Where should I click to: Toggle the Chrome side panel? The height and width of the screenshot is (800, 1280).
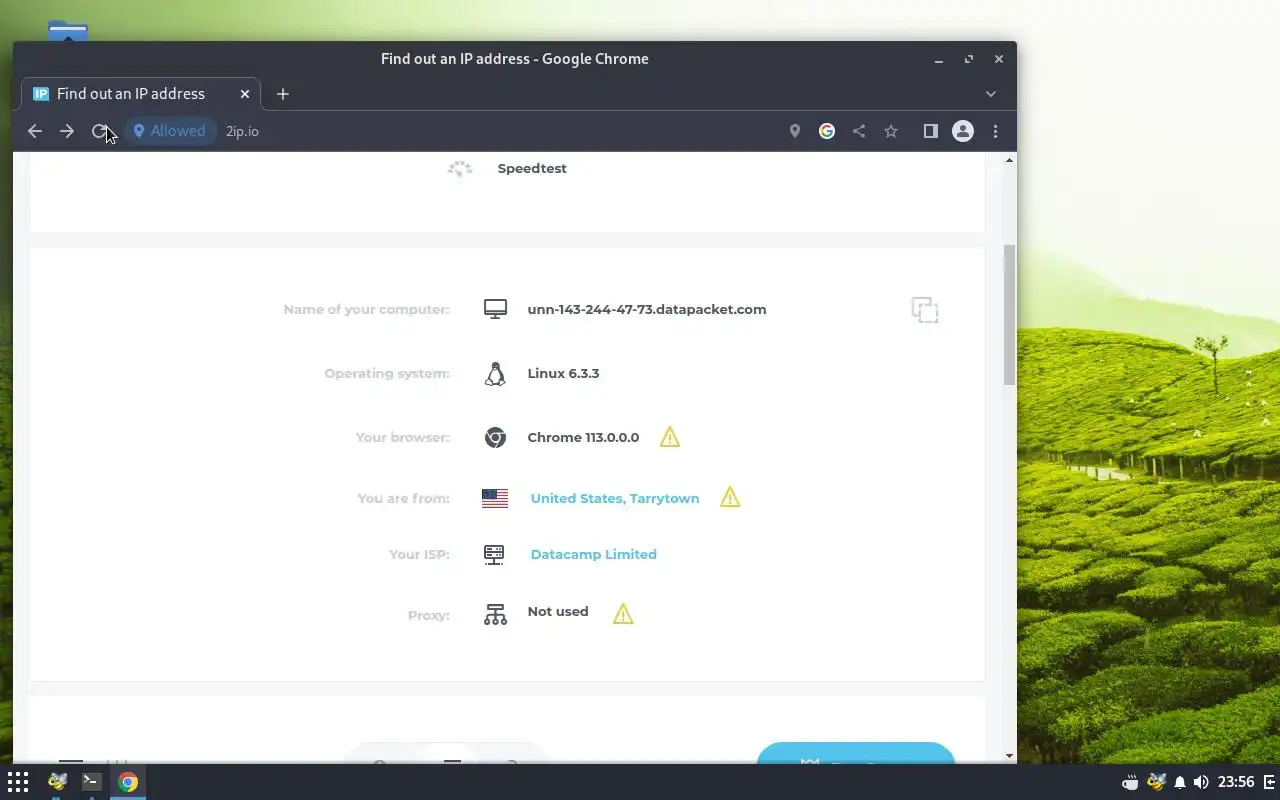tap(931, 131)
